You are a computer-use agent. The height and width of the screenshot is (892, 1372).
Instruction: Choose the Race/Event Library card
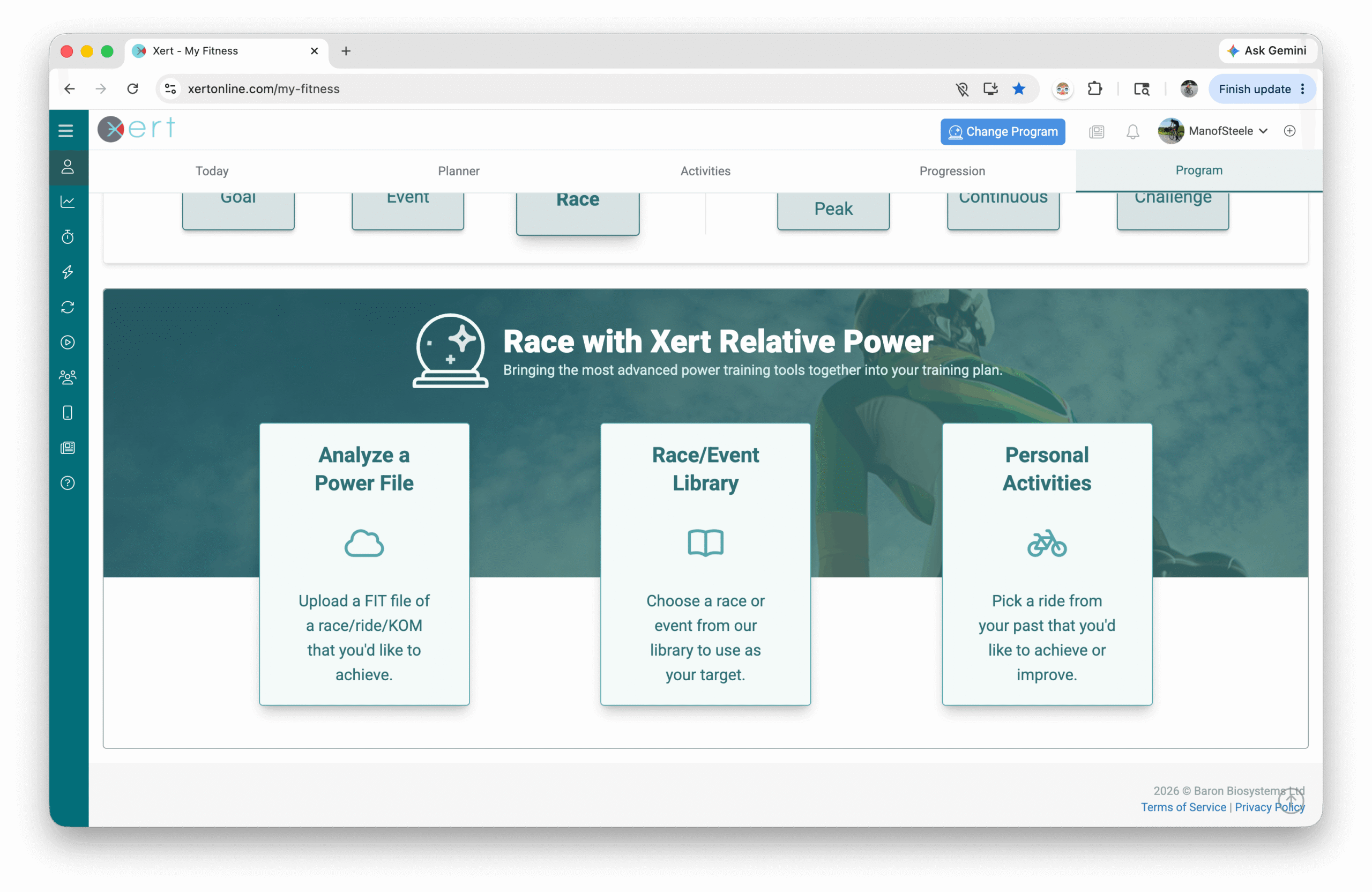pos(705,564)
